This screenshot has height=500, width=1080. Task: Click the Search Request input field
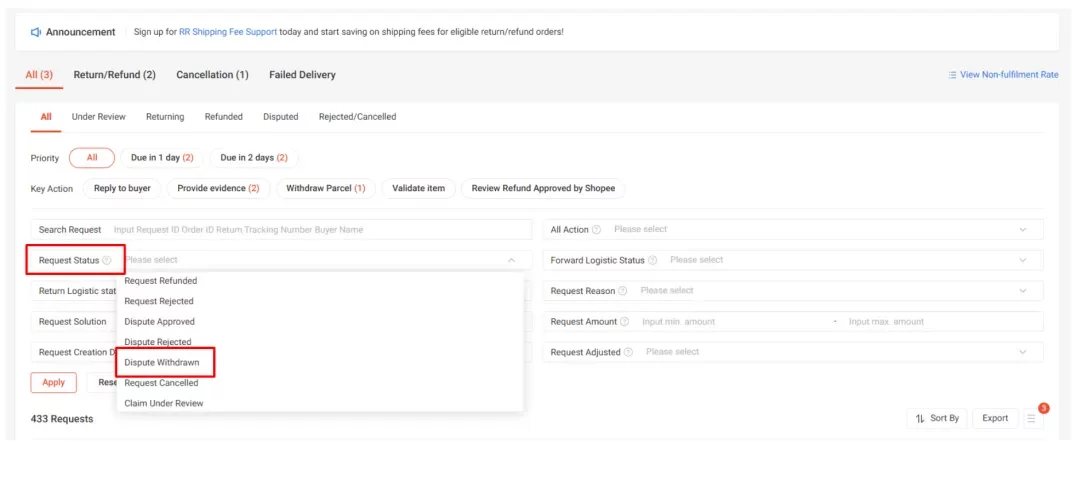320,230
